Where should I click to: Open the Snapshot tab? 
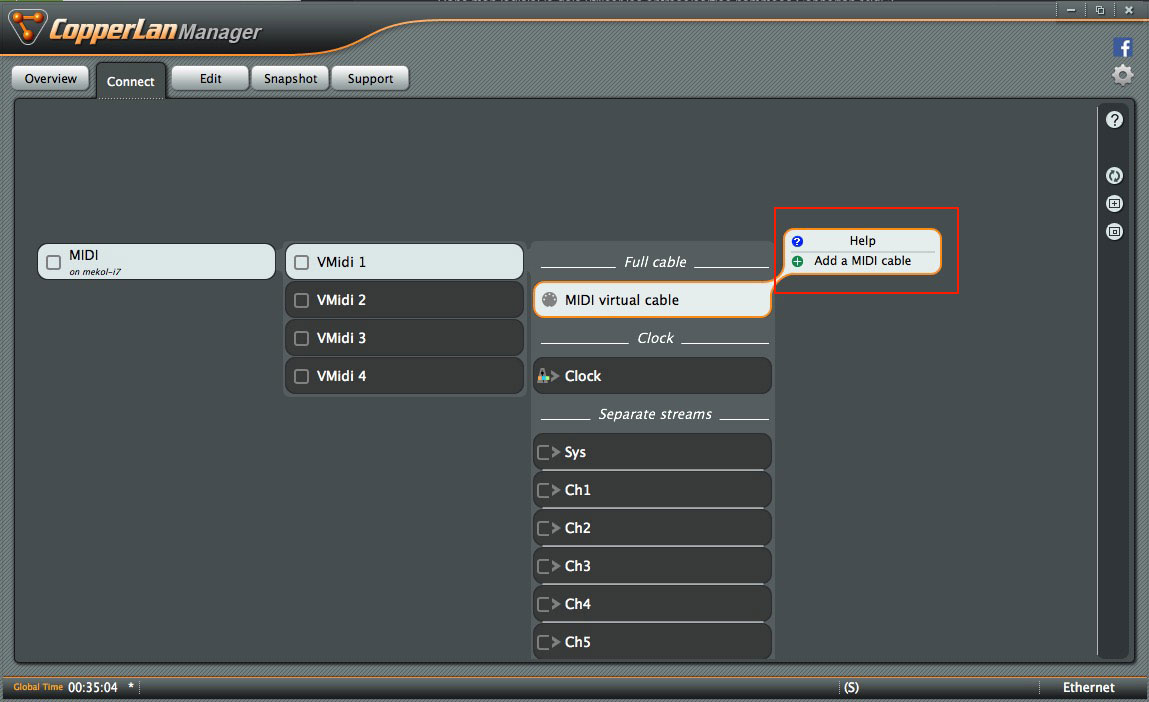[x=290, y=79]
